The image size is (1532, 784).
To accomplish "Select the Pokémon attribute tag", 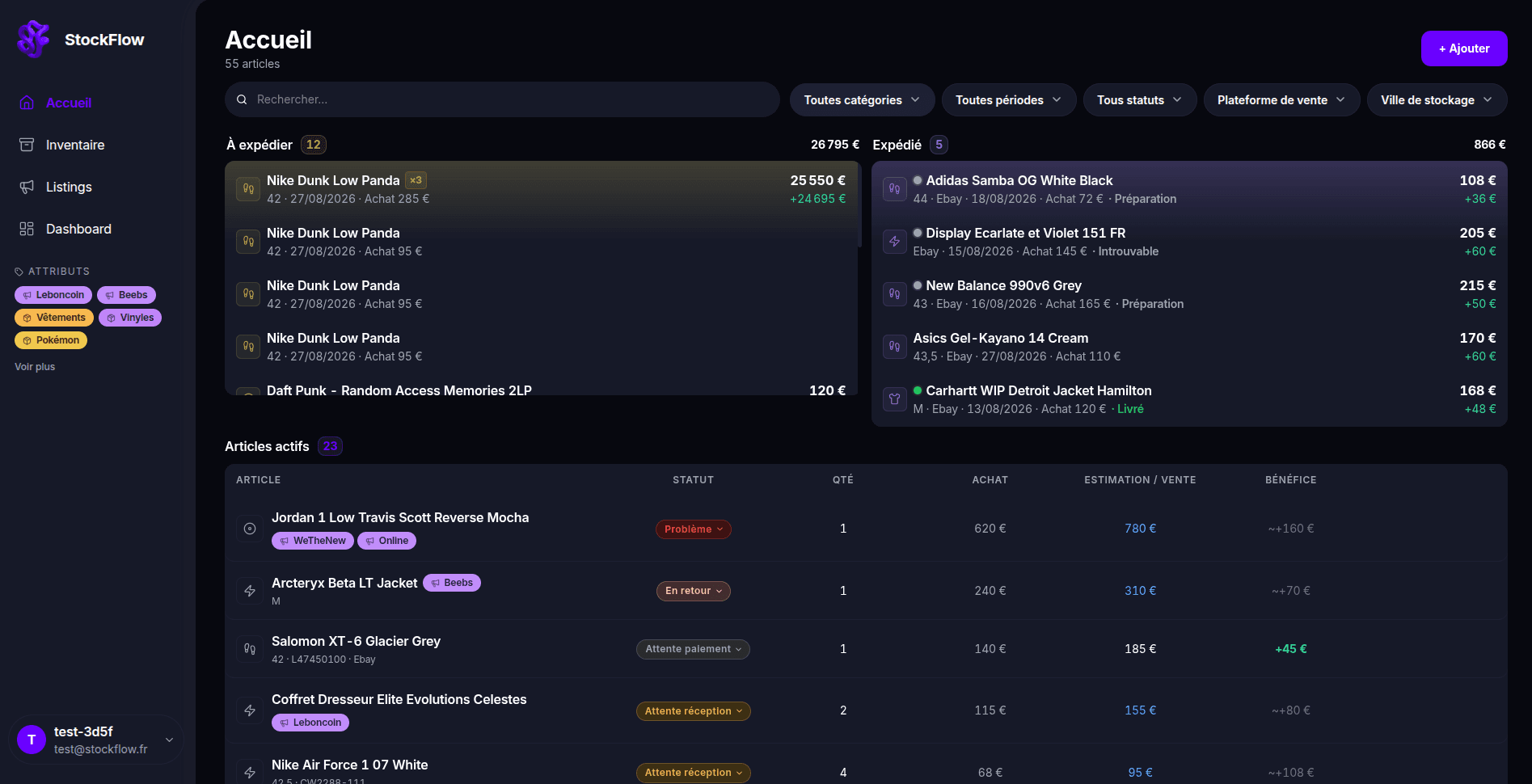I will (x=51, y=340).
